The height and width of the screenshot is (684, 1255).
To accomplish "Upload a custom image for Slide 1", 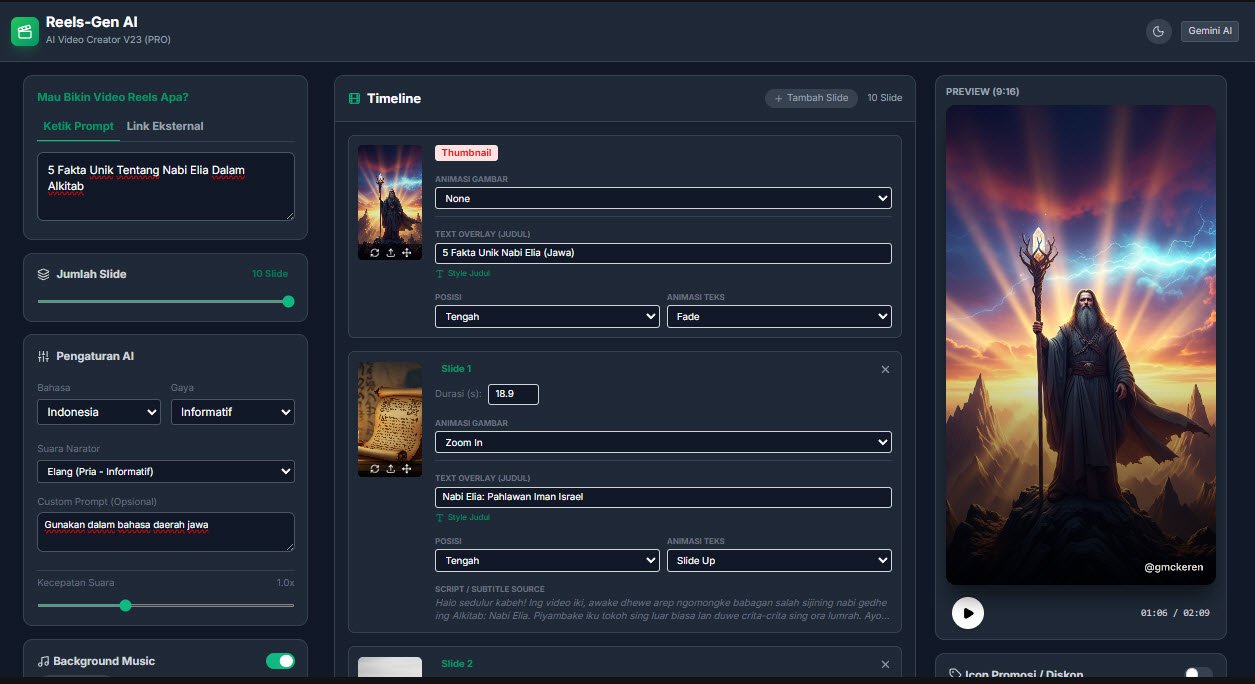I will 390,468.
